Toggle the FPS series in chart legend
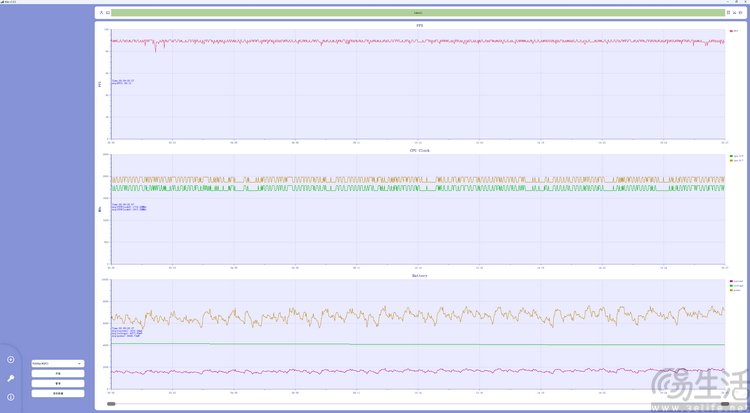Screen dimensions: 750x413 click(734, 31)
